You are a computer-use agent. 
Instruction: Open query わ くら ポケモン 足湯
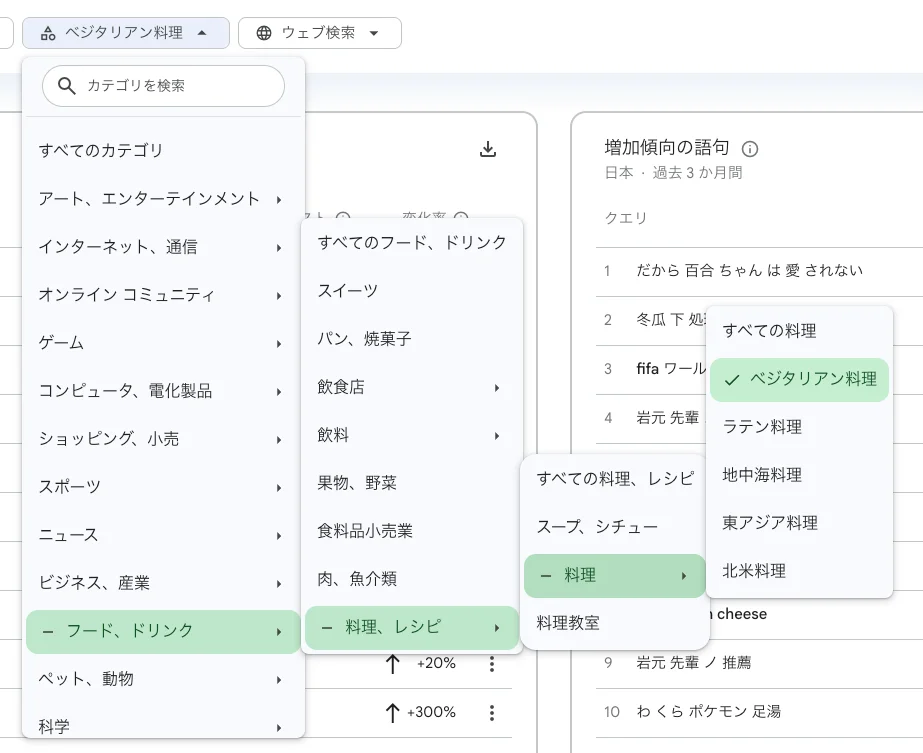709,712
